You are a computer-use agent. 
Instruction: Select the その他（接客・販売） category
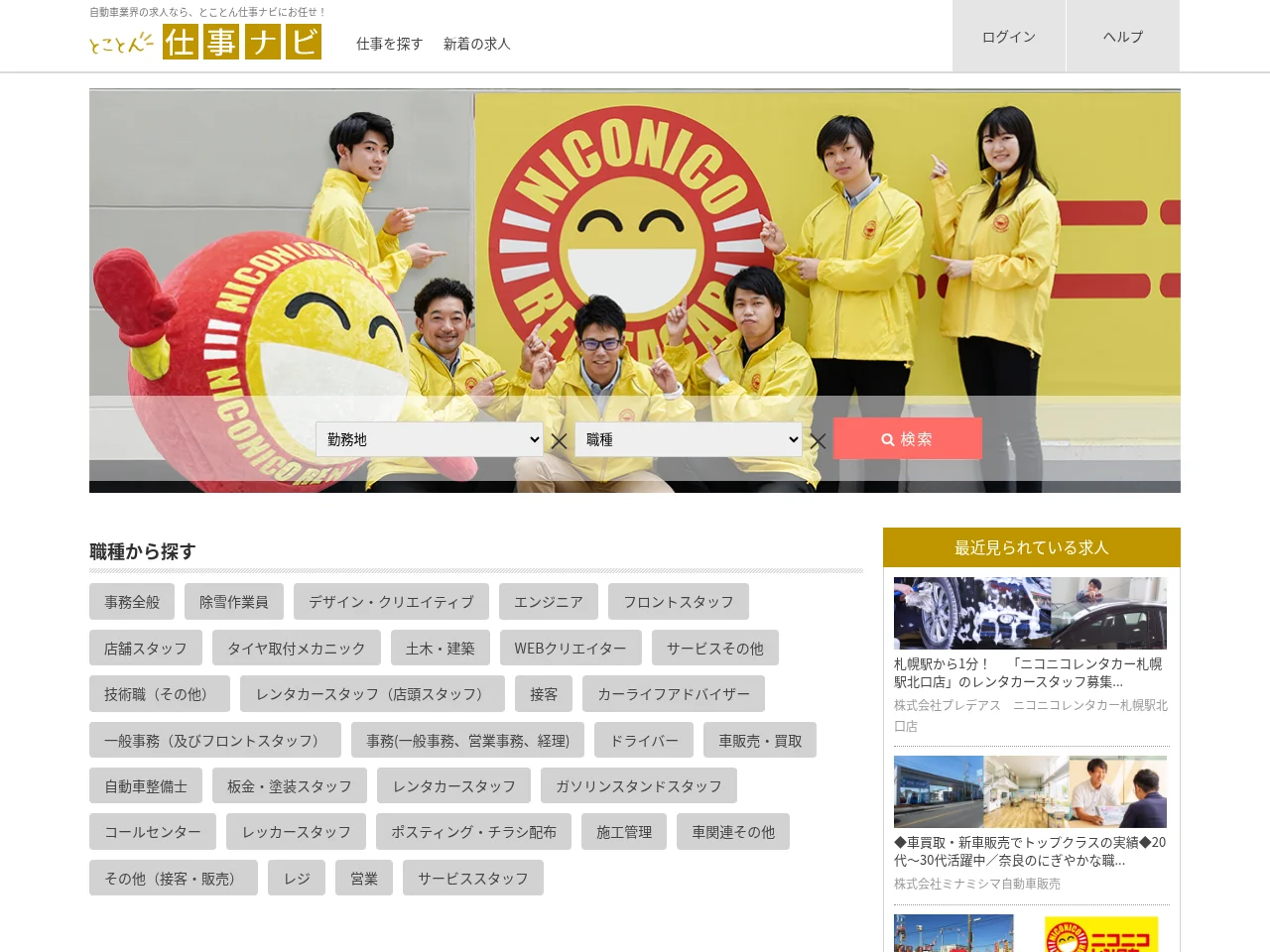click(x=174, y=879)
